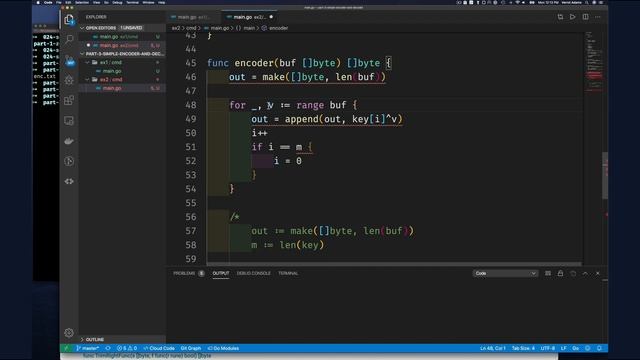The image size is (640, 360).
Task: Change the UTF-8 encoding in status bar
Action: tap(548, 348)
